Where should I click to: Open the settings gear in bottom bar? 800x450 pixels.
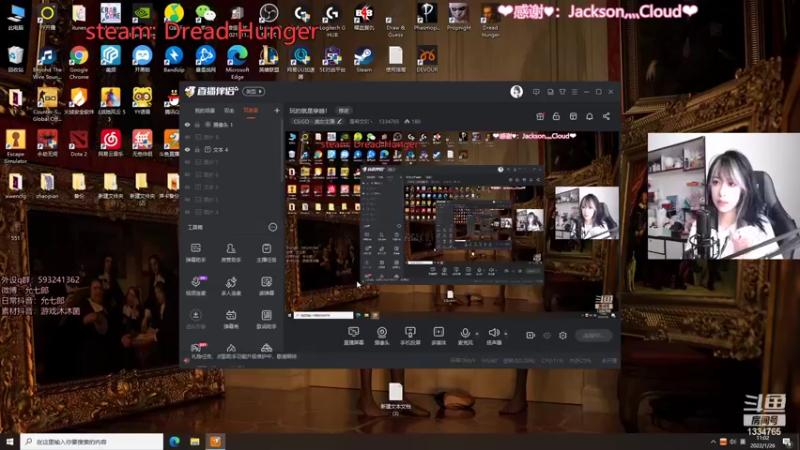563,335
